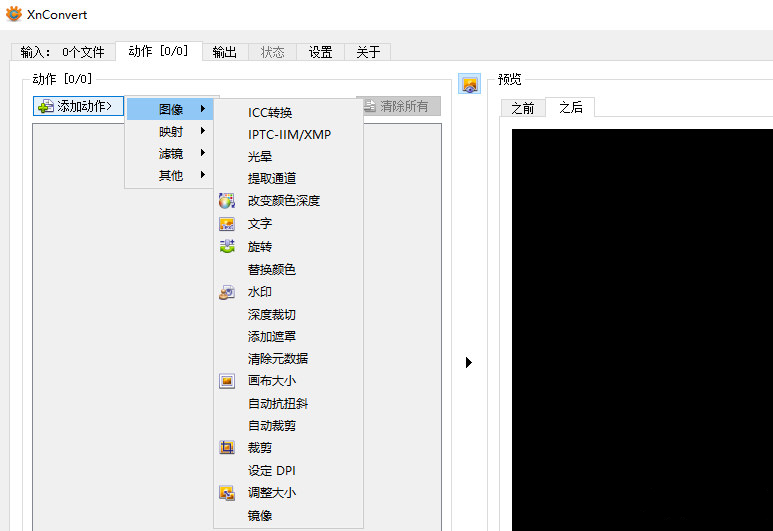Choose IPTC-IIM/XMP menu entry
The image size is (773, 531).
pos(288,135)
